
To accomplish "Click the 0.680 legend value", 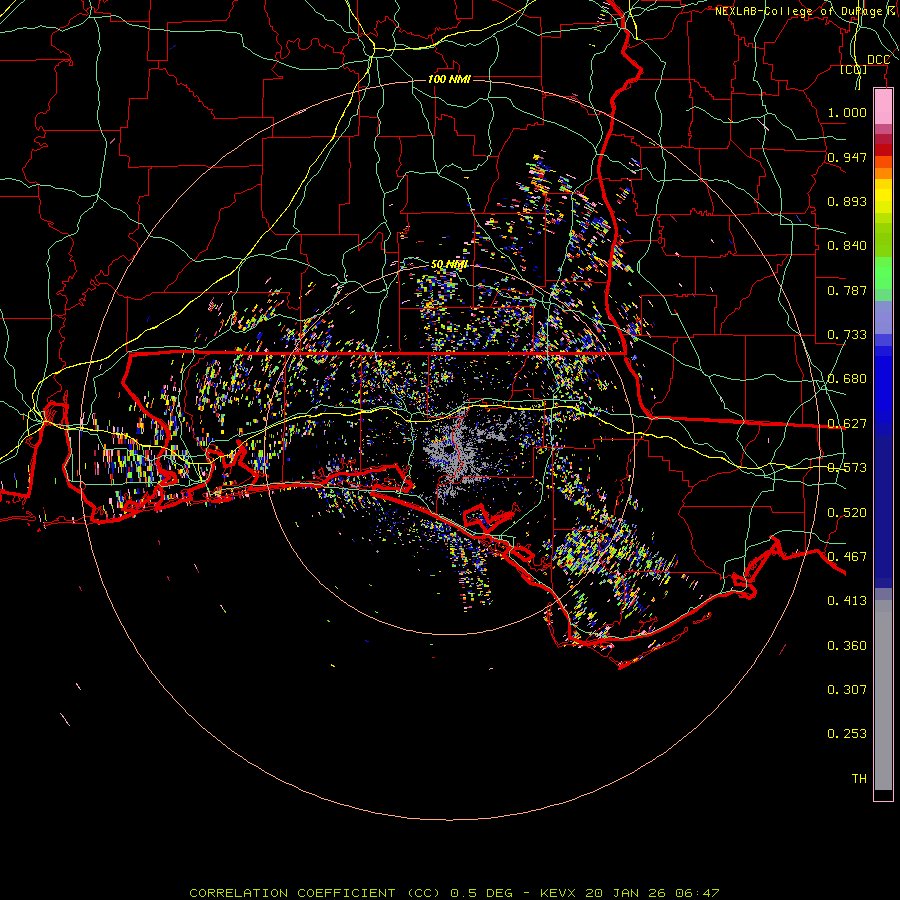I will pyautogui.click(x=847, y=379).
